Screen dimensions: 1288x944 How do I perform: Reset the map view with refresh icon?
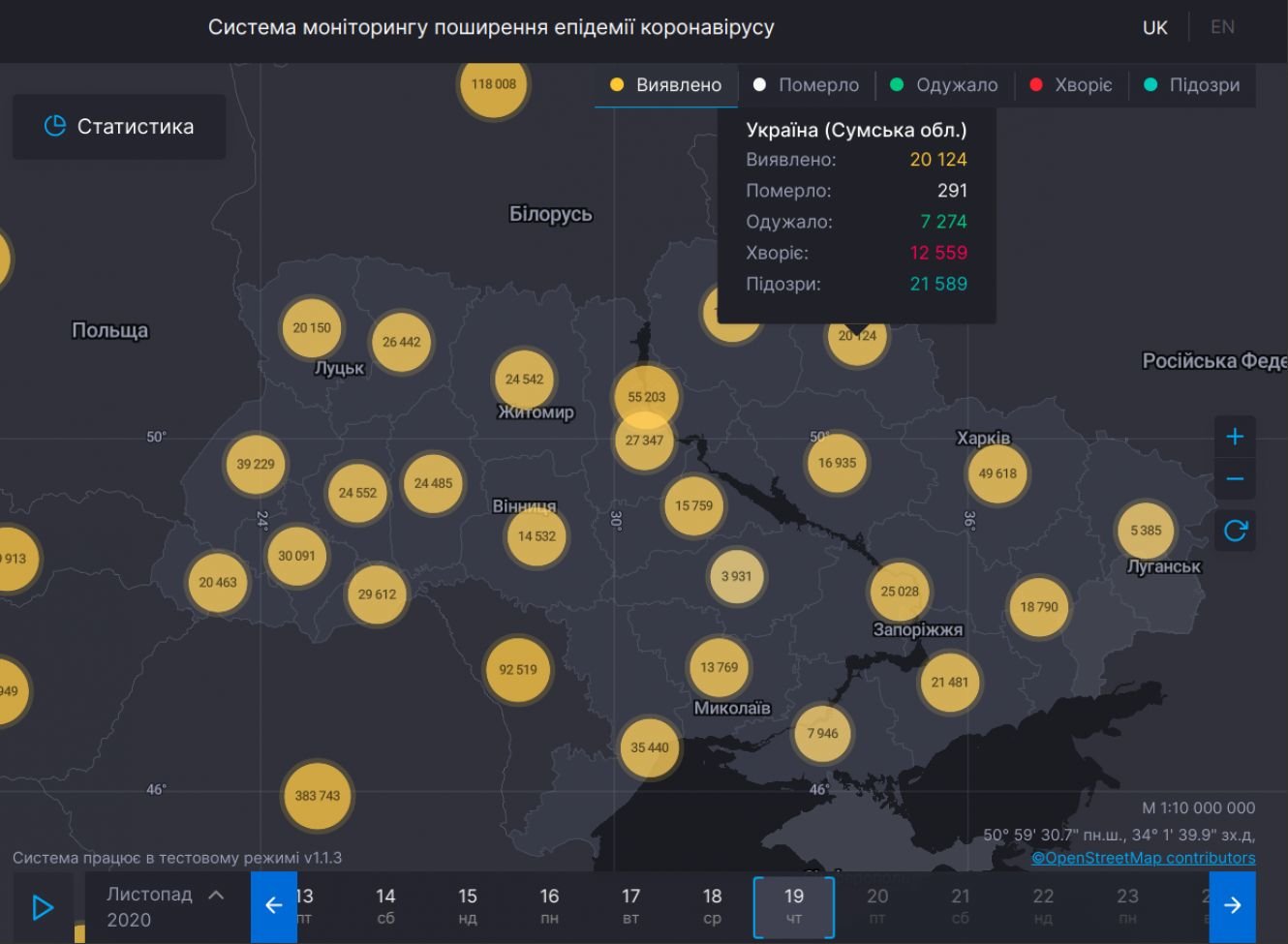click(x=1235, y=531)
